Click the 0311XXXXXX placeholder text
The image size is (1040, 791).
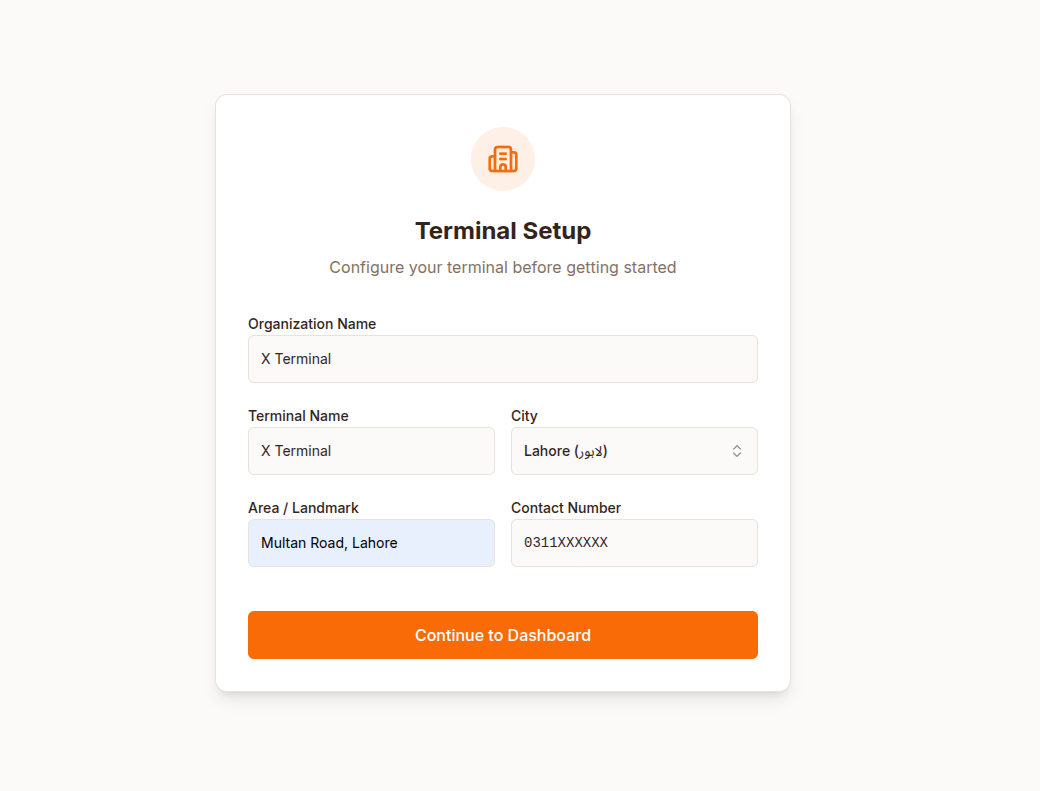[566, 543]
